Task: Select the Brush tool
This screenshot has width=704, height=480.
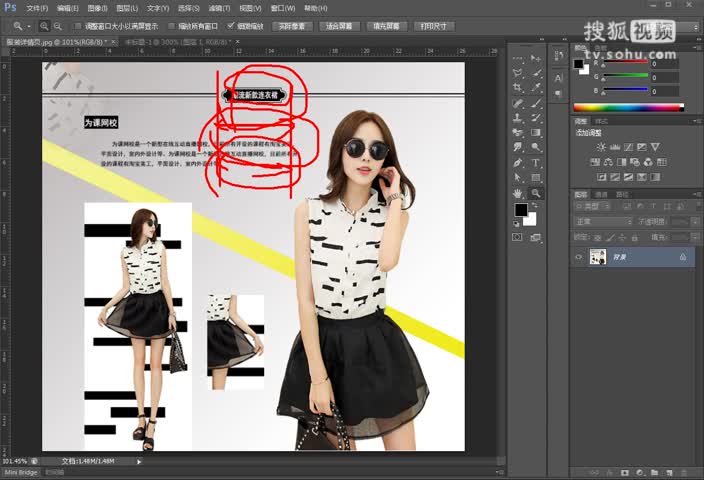Action: click(536, 103)
